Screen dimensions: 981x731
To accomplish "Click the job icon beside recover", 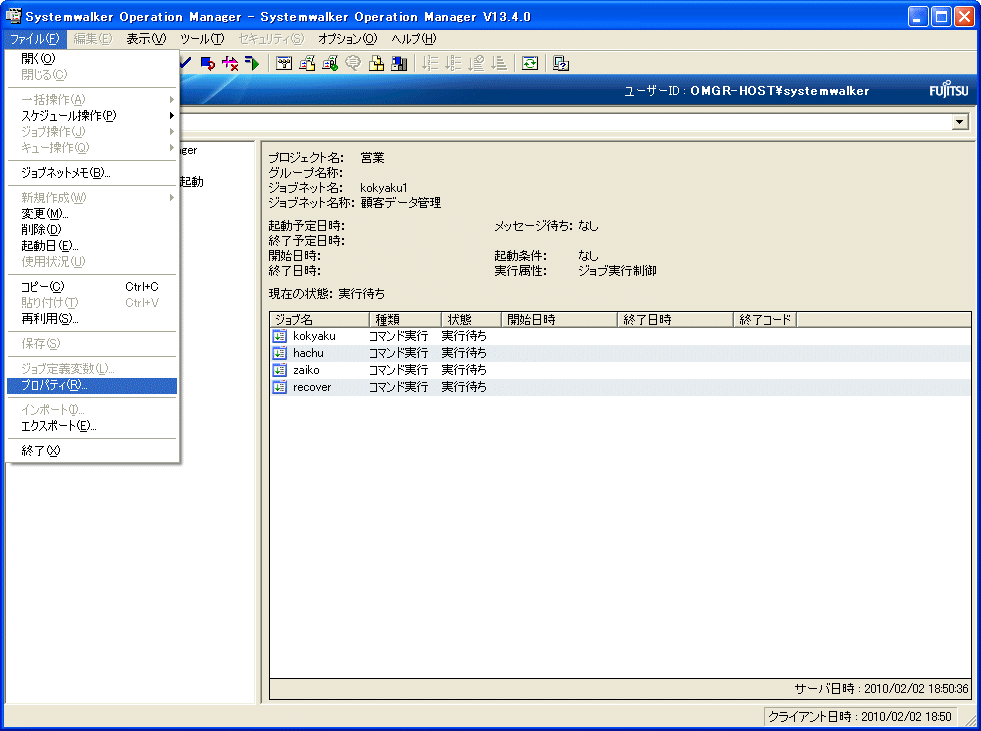I will pos(280,387).
